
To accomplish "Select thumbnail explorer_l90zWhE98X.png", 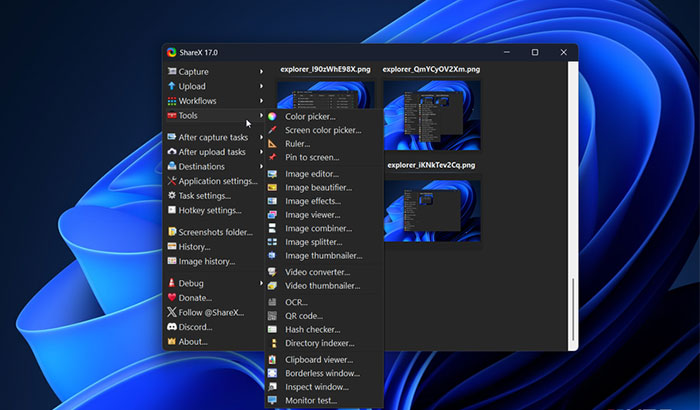I will point(325,95).
